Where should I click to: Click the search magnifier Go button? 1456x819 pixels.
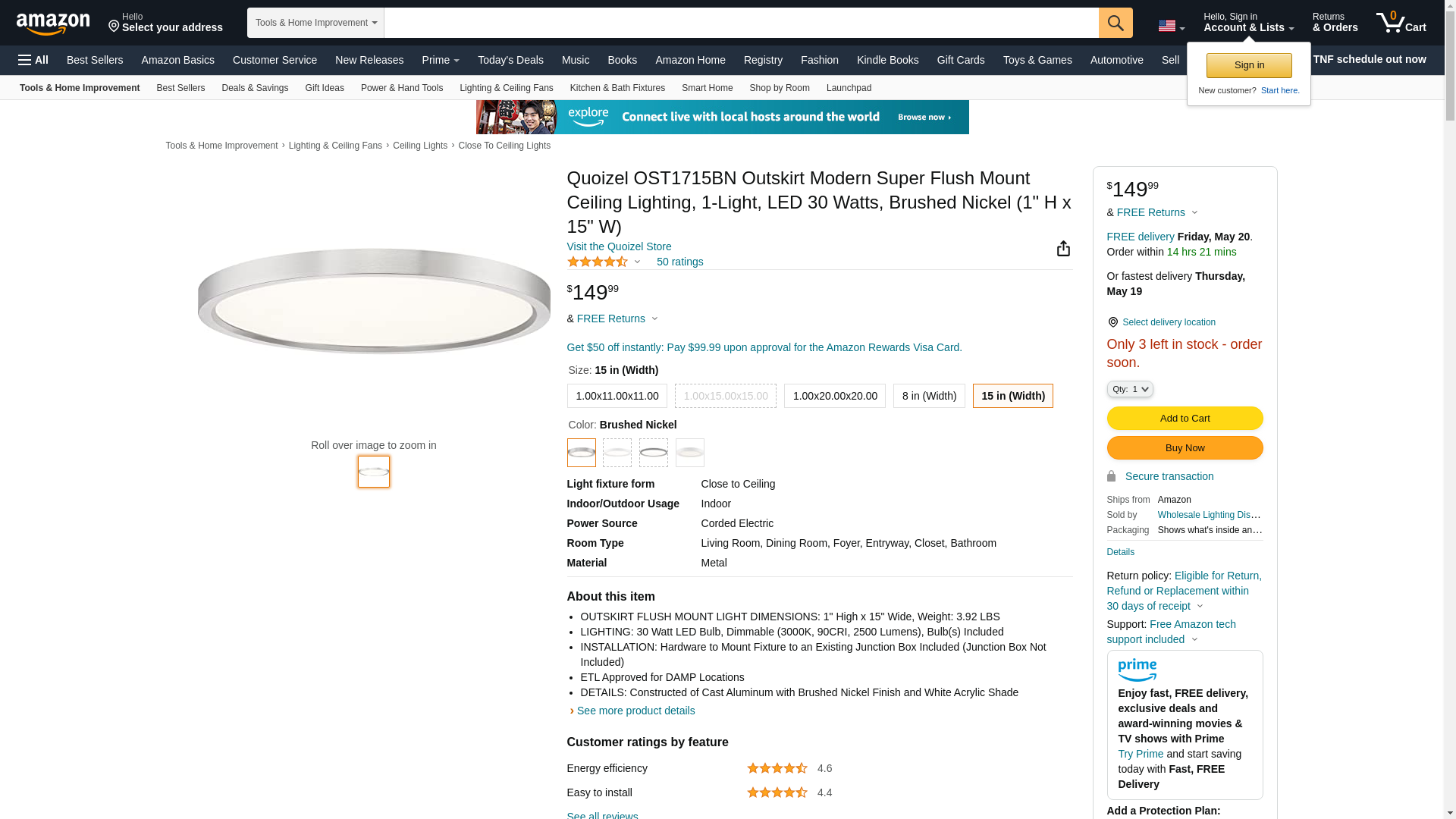[1116, 23]
